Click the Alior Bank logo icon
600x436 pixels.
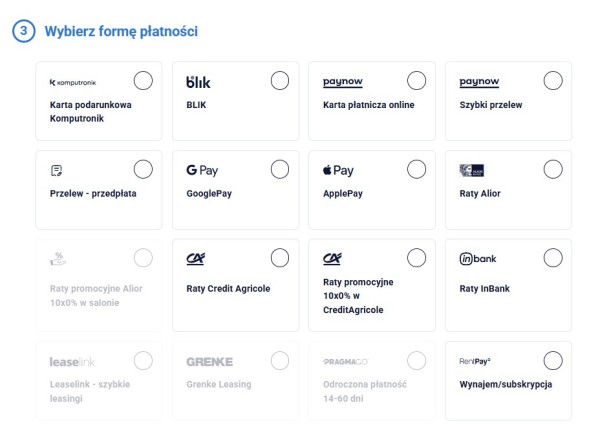point(472,171)
